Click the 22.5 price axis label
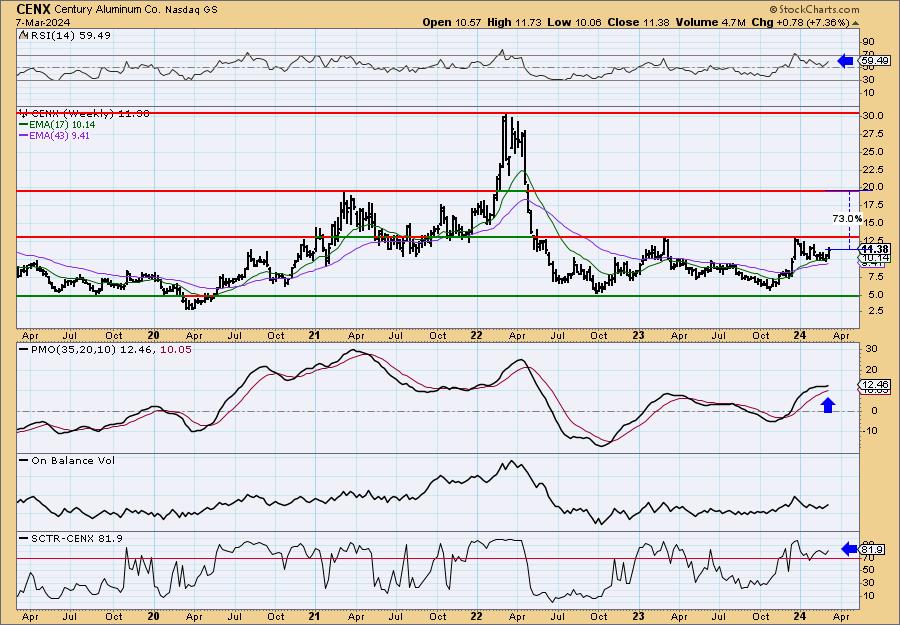Image resolution: width=900 pixels, height=625 pixels. point(873,169)
